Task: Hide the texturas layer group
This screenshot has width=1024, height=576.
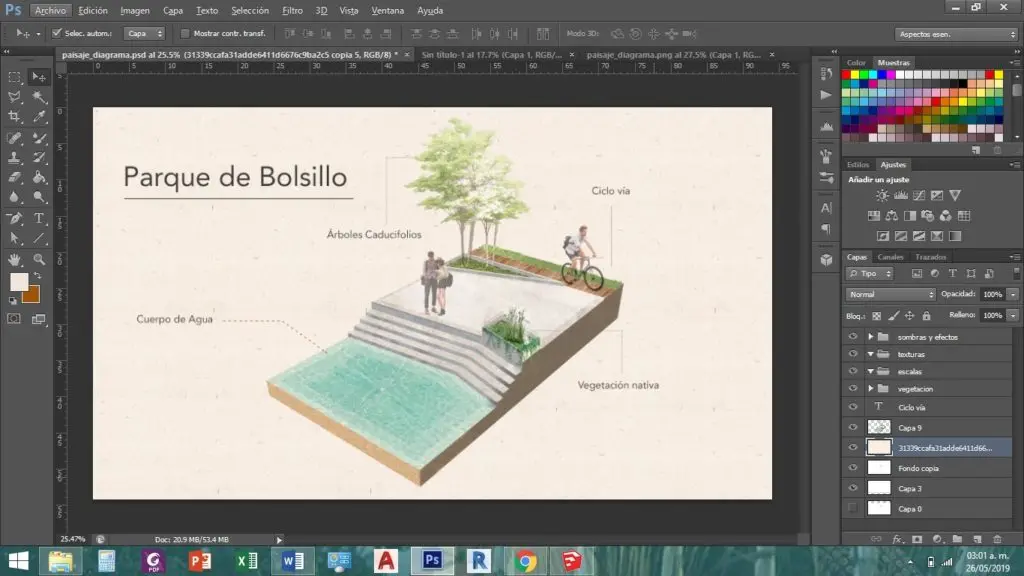Action: [x=853, y=354]
